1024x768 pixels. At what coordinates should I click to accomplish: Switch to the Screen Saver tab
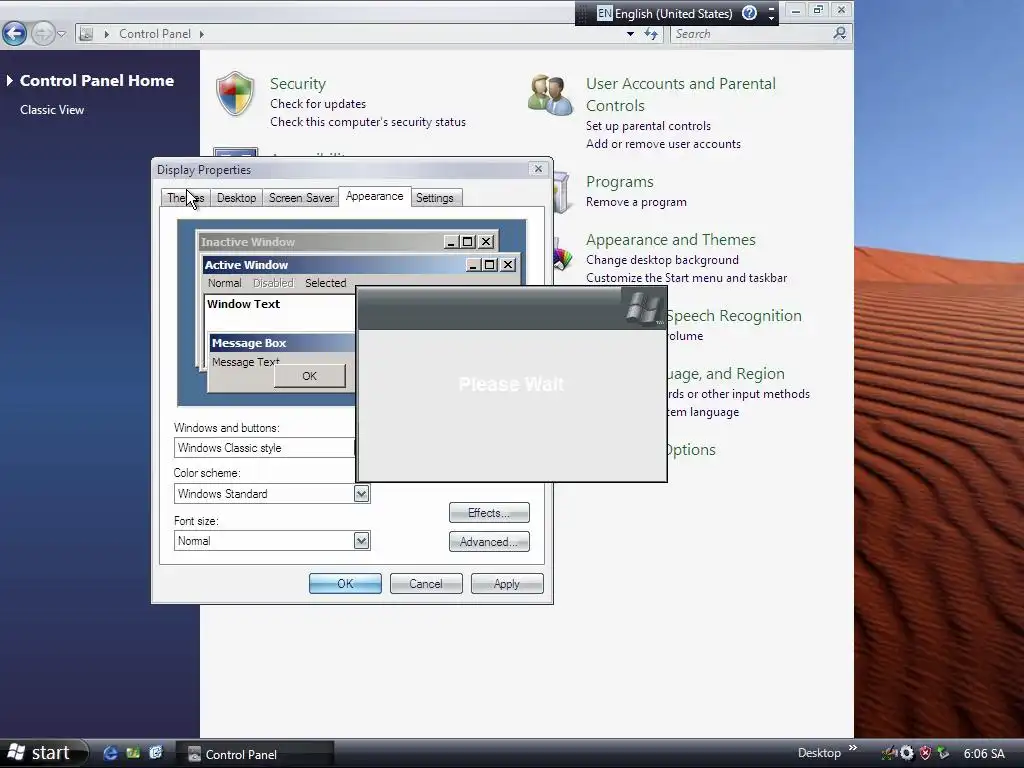point(301,198)
